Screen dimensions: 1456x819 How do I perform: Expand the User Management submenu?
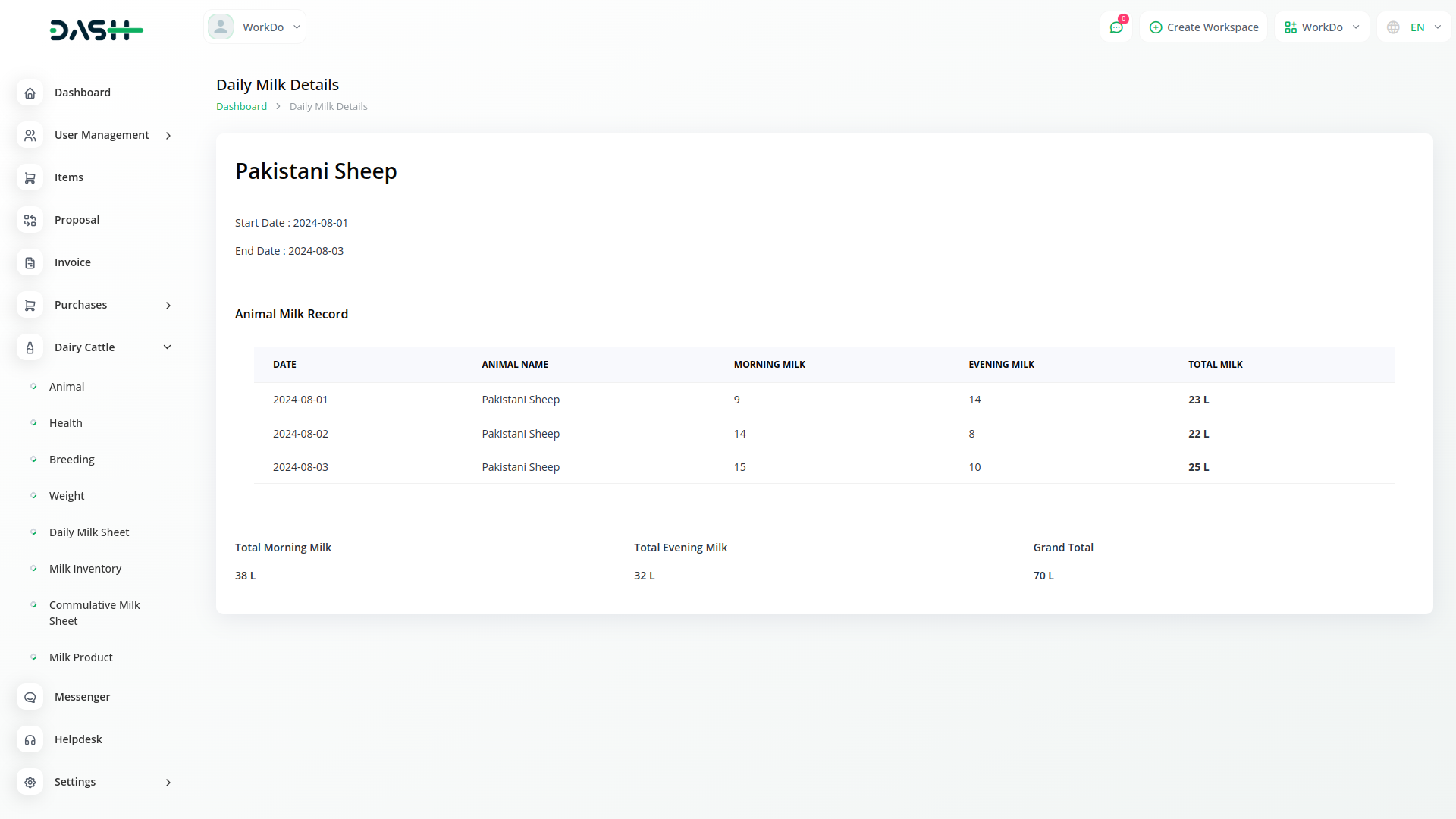[168, 136]
